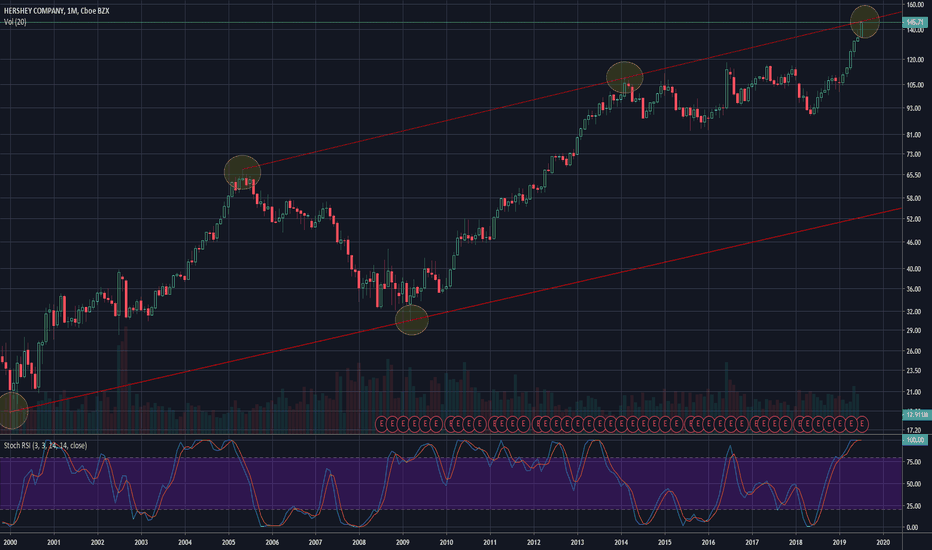Click the 2009 year label on time axis
932x550 pixels.
pos(403,542)
